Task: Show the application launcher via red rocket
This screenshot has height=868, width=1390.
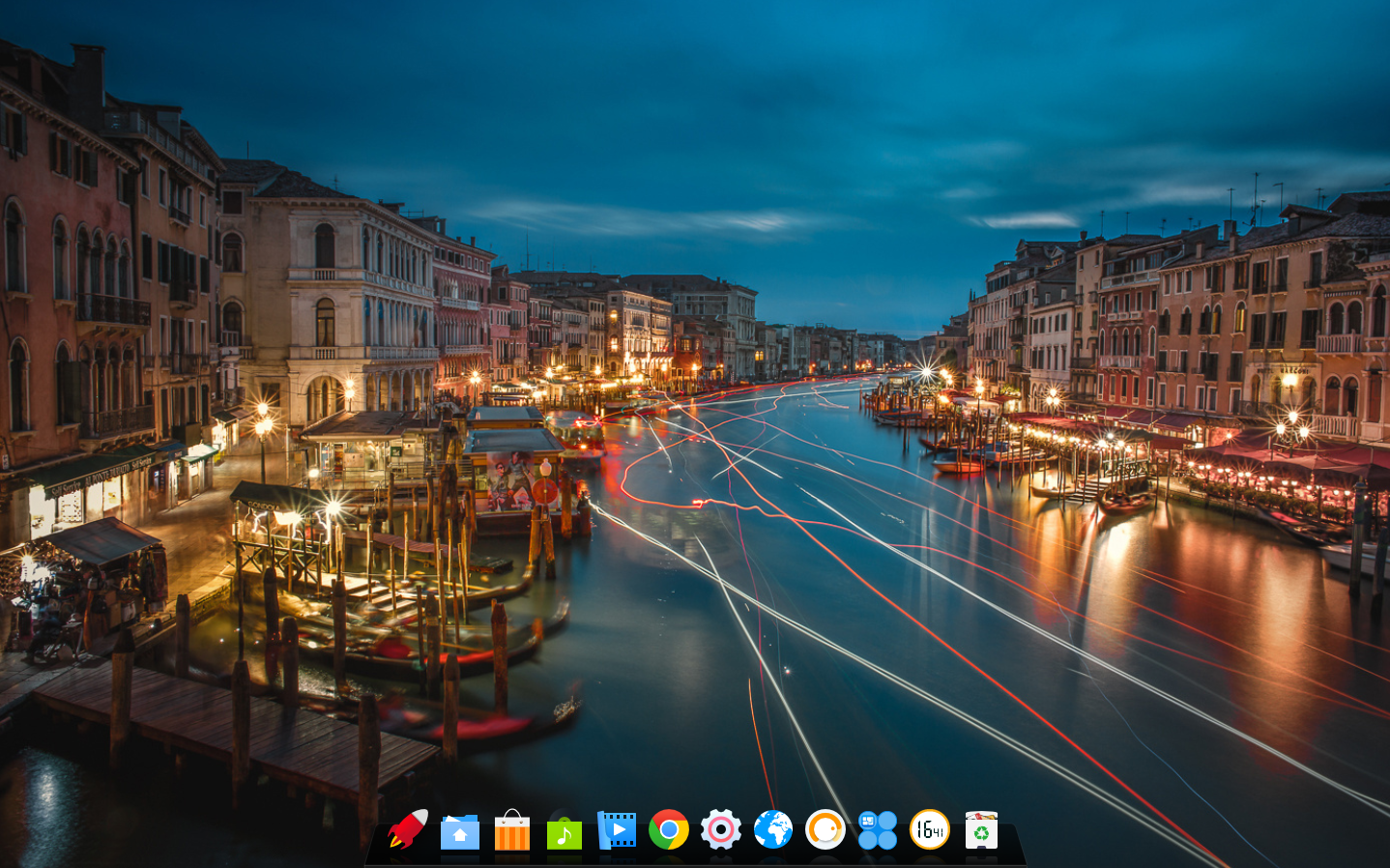Action: [x=408, y=829]
